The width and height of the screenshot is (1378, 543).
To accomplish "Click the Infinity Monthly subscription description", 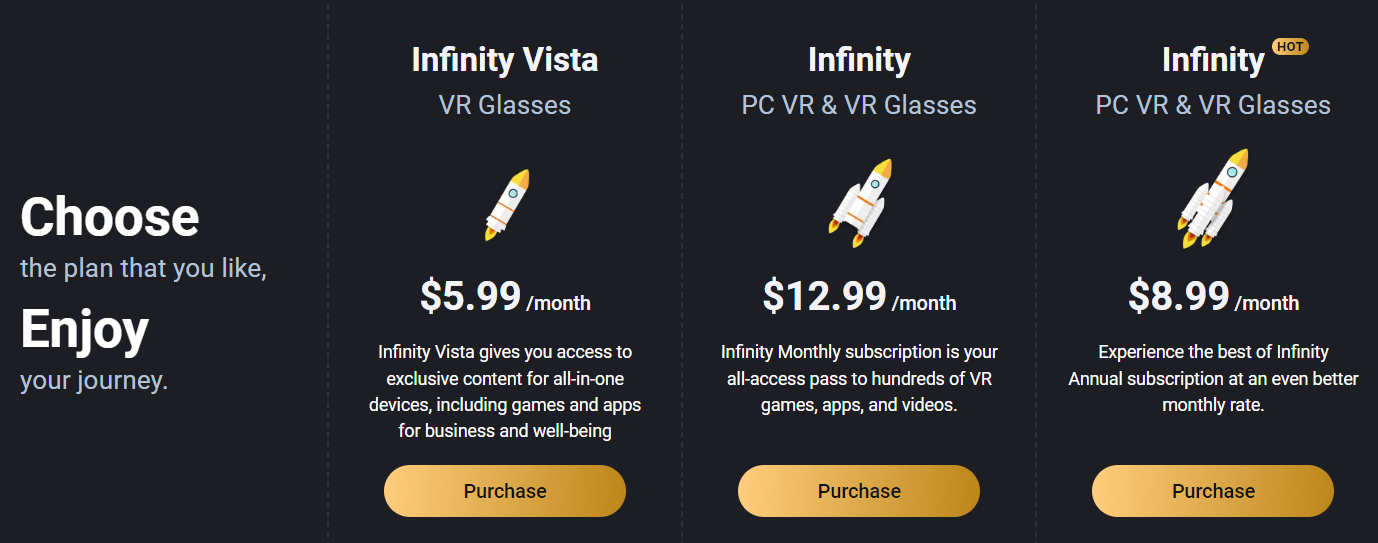I will pyautogui.click(x=859, y=378).
